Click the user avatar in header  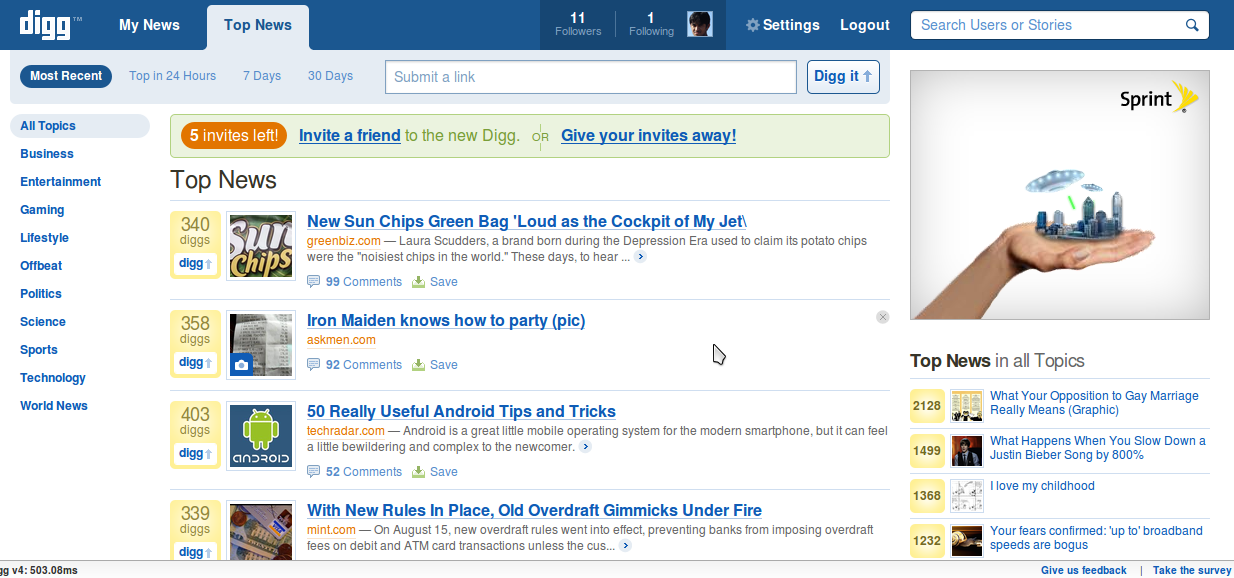tap(699, 25)
